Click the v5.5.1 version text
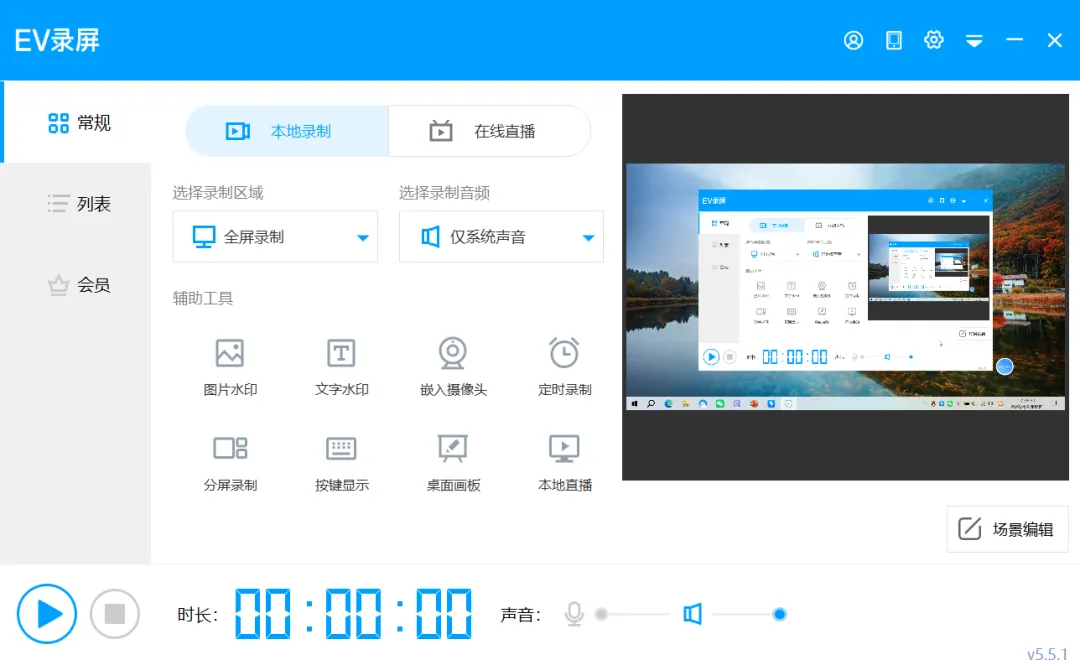 [x=1047, y=653]
